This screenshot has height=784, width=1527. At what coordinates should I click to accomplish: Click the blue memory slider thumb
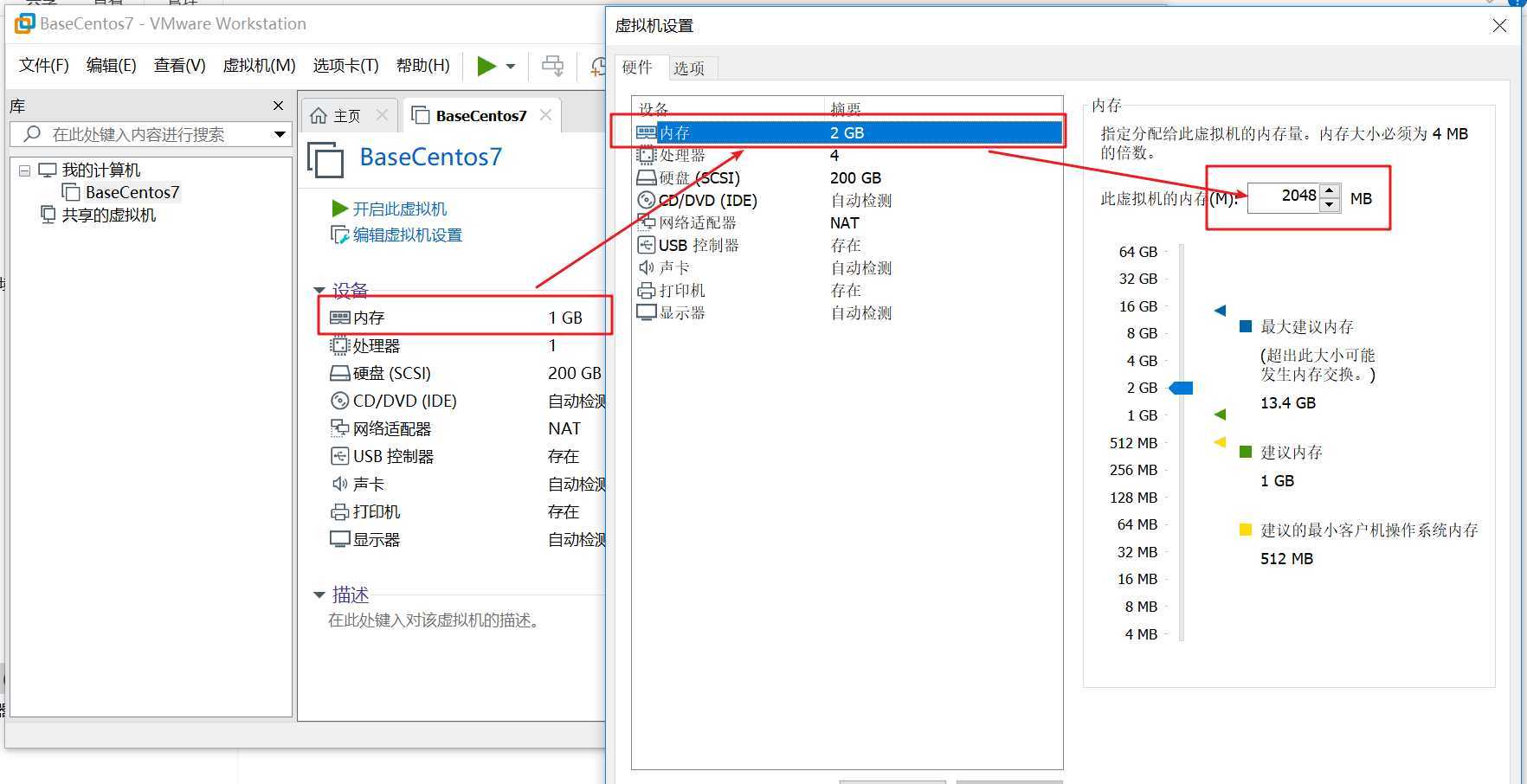click(1182, 388)
